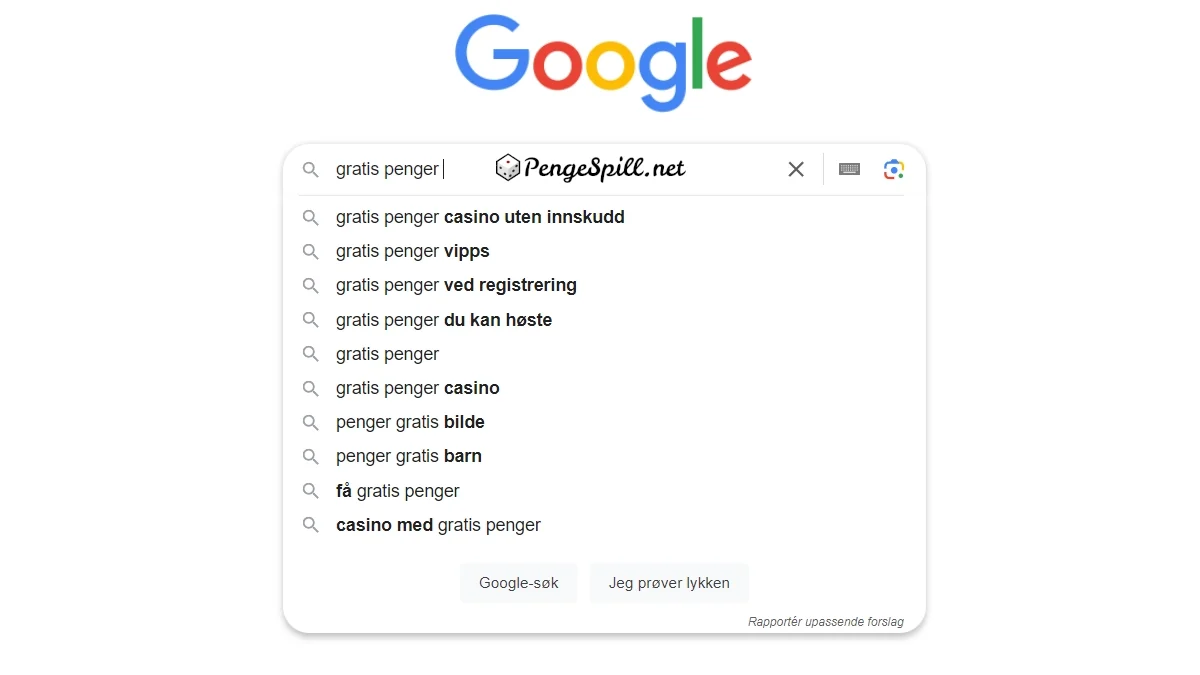Clear the search box with the X icon
The width and height of the screenshot is (1200, 675).
(x=796, y=170)
